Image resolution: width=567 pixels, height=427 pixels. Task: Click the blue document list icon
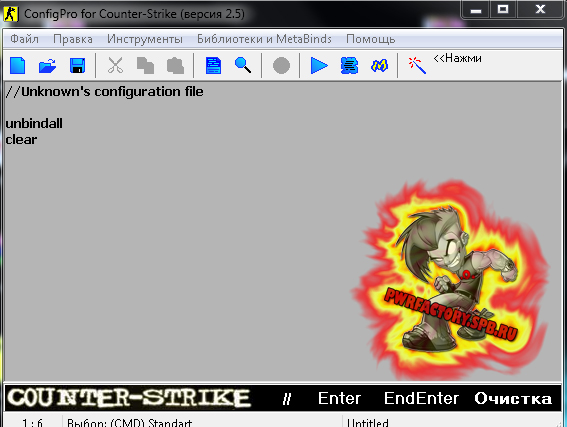(x=213, y=66)
